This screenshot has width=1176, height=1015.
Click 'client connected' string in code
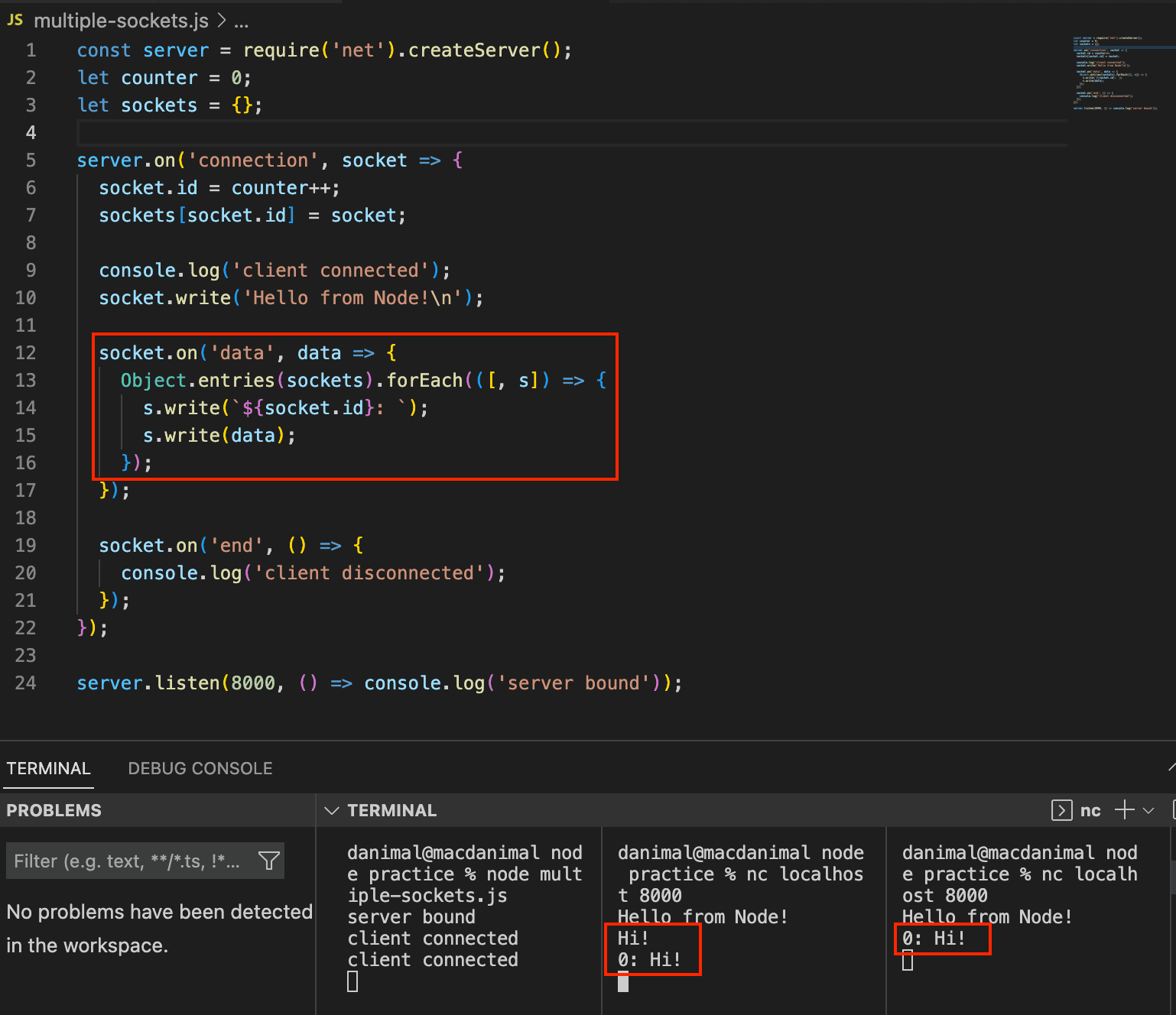[330, 271]
